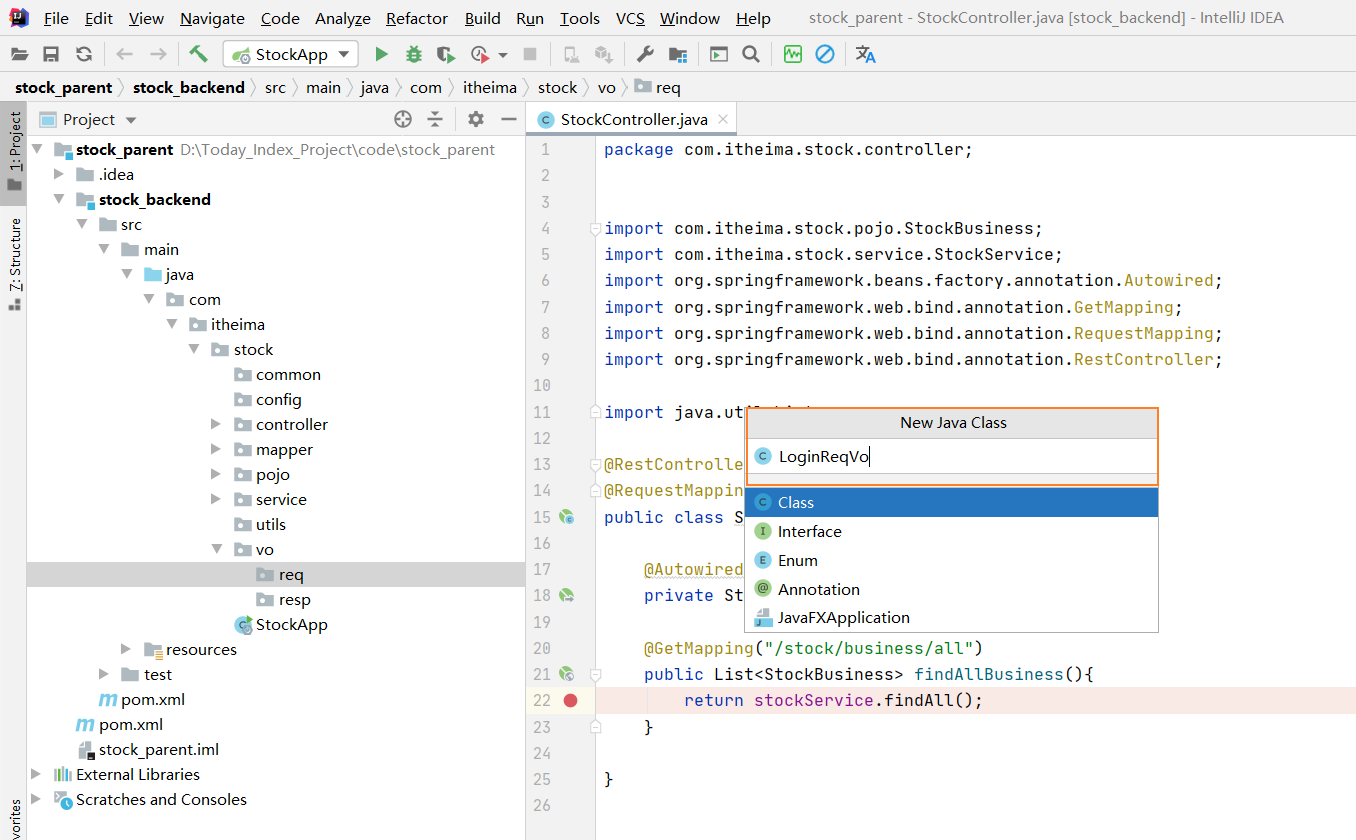Click the Collapse All icon in Project panel
Image resolution: width=1356 pixels, height=840 pixels.
(x=435, y=119)
